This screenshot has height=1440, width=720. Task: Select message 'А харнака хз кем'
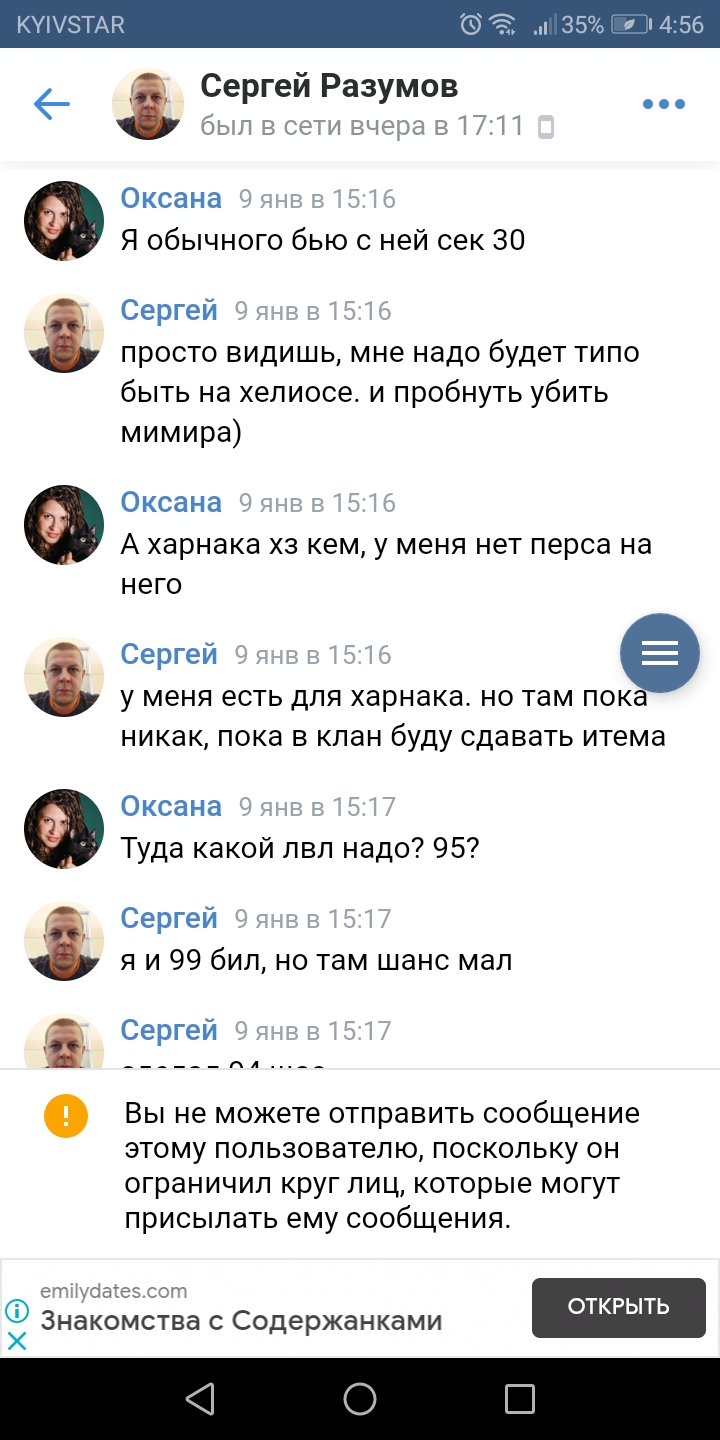[x=386, y=564]
